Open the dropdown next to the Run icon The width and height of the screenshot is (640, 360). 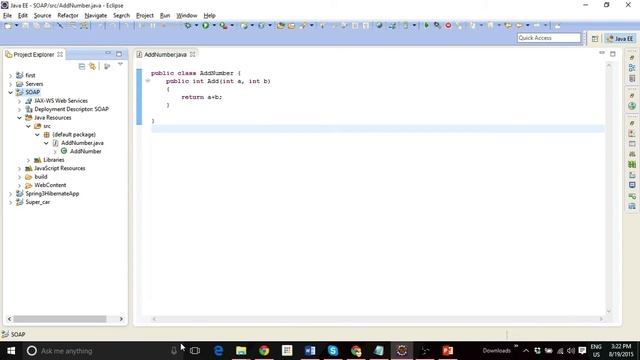coord(214,25)
